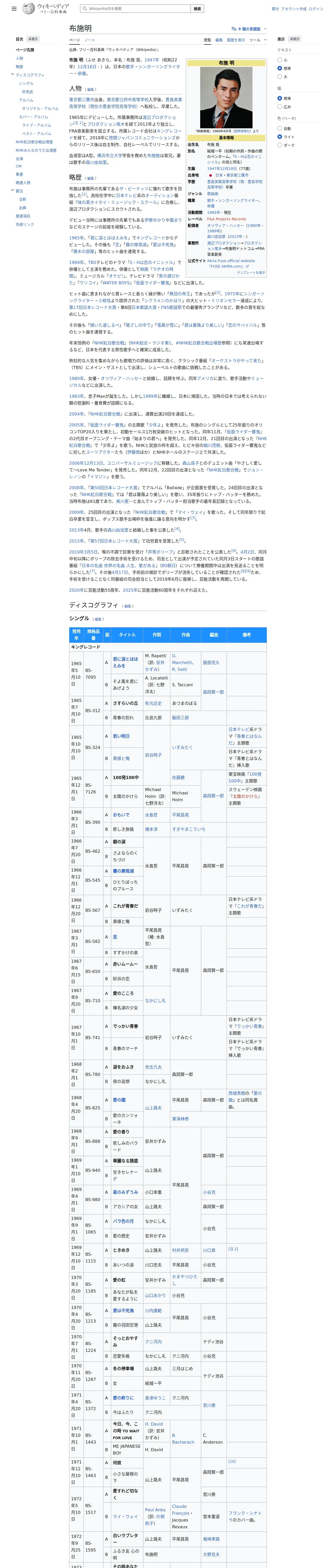Edit the 略歴 section via 編集 link

(x=91, y=178)
